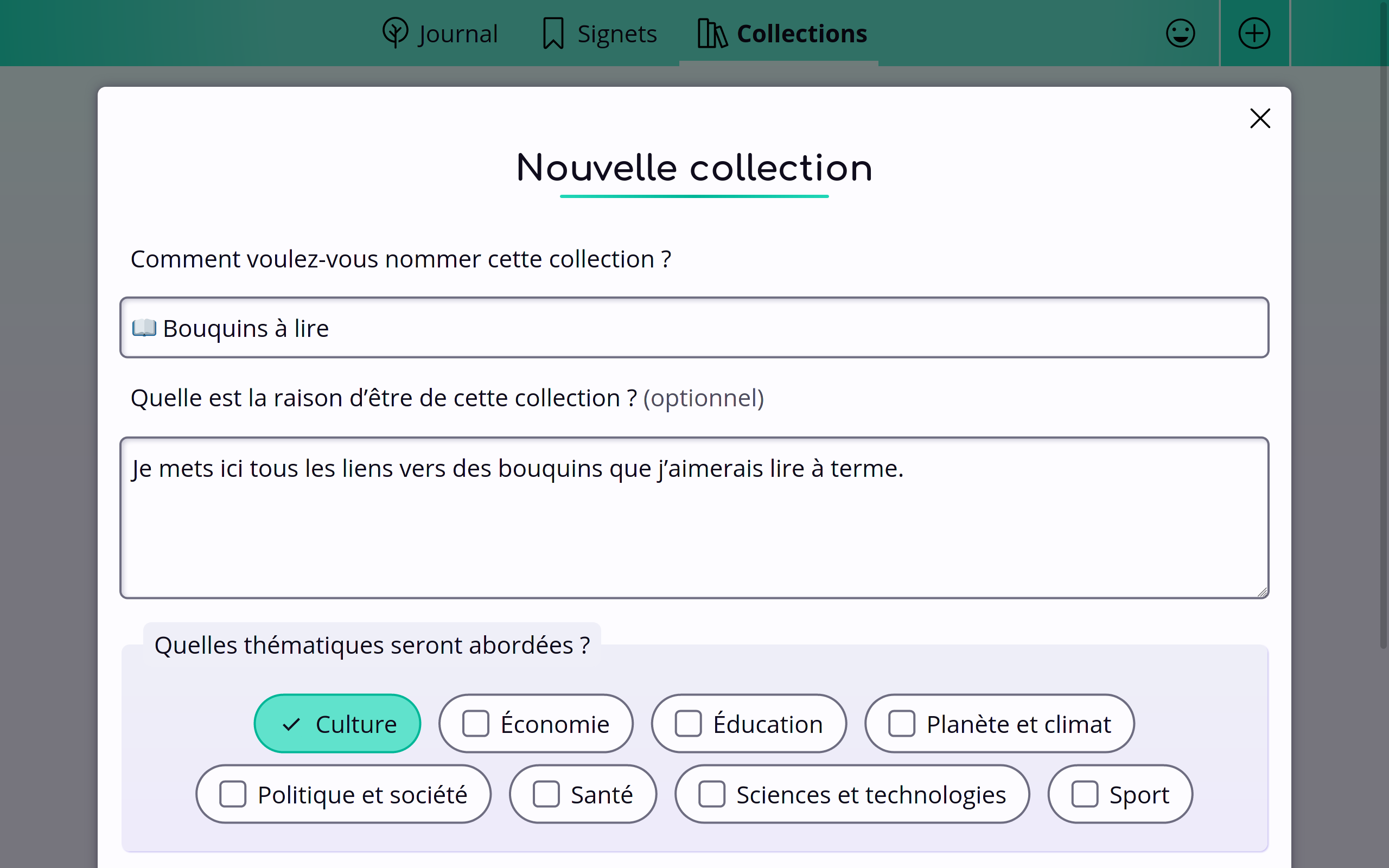Click the smiley feedback icon
1389x868 pixels.
[x=1180, y=33]
